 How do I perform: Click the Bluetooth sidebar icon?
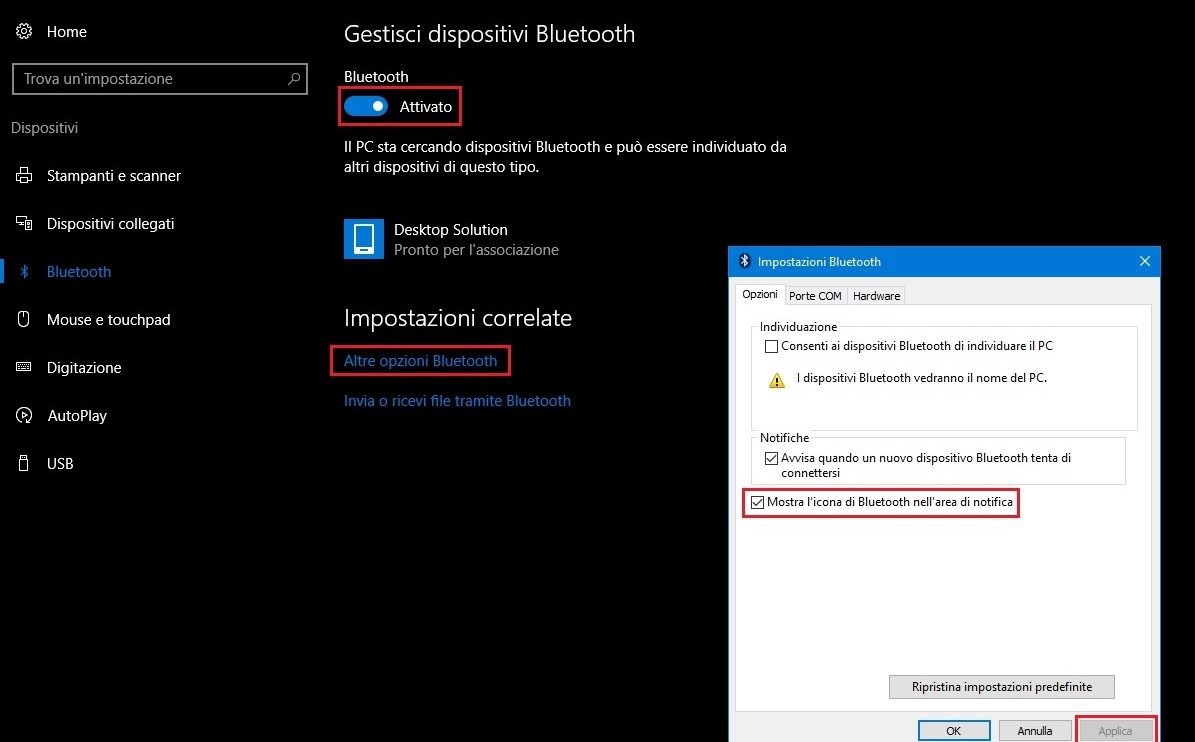(24, 271)
